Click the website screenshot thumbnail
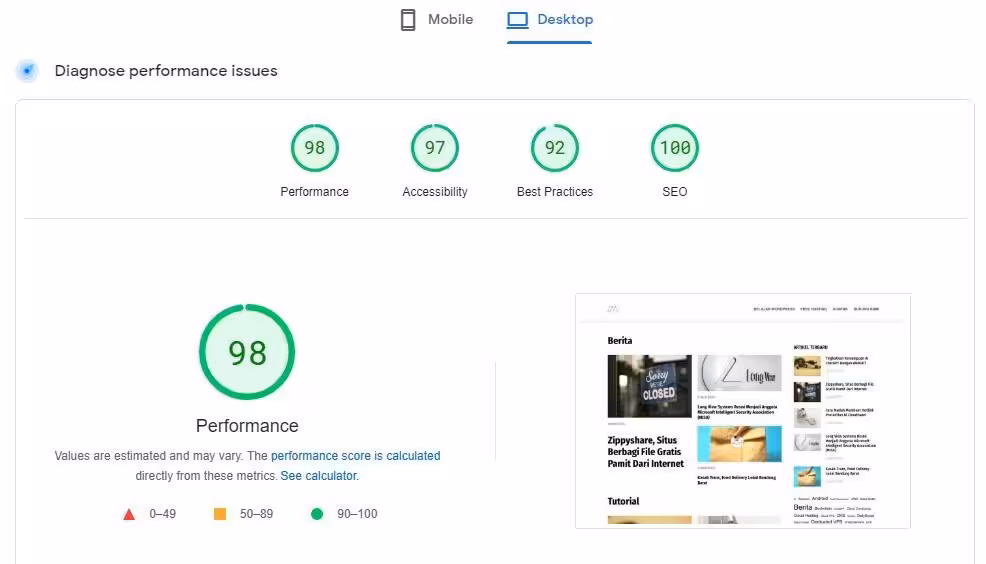 click(743, 411)
